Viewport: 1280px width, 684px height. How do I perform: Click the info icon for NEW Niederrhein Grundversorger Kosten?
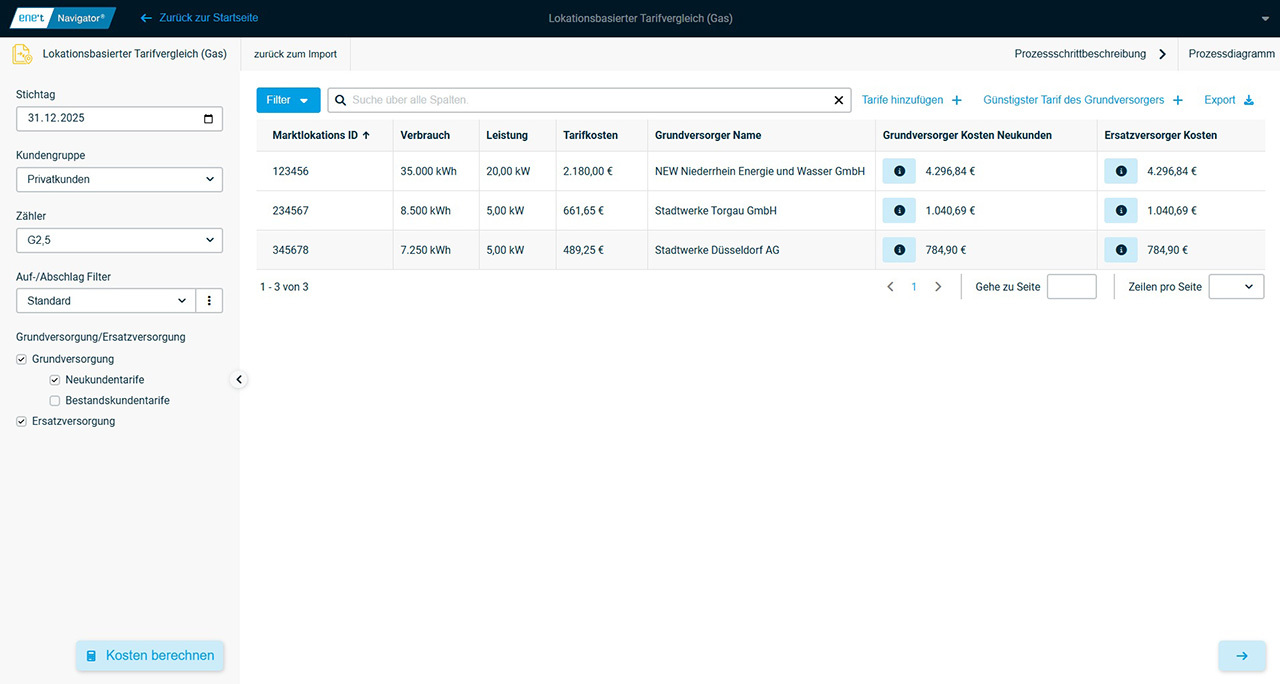(x=898, y=171)
